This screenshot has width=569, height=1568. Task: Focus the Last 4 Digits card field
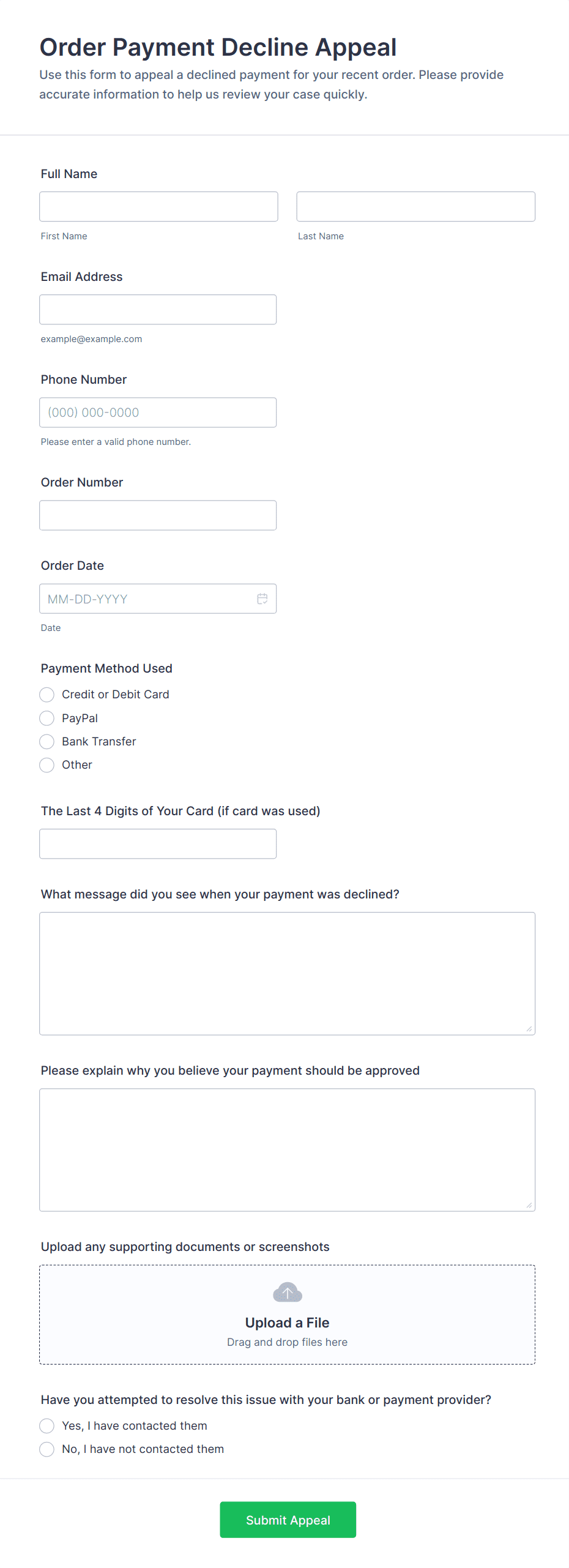[158, 844]
